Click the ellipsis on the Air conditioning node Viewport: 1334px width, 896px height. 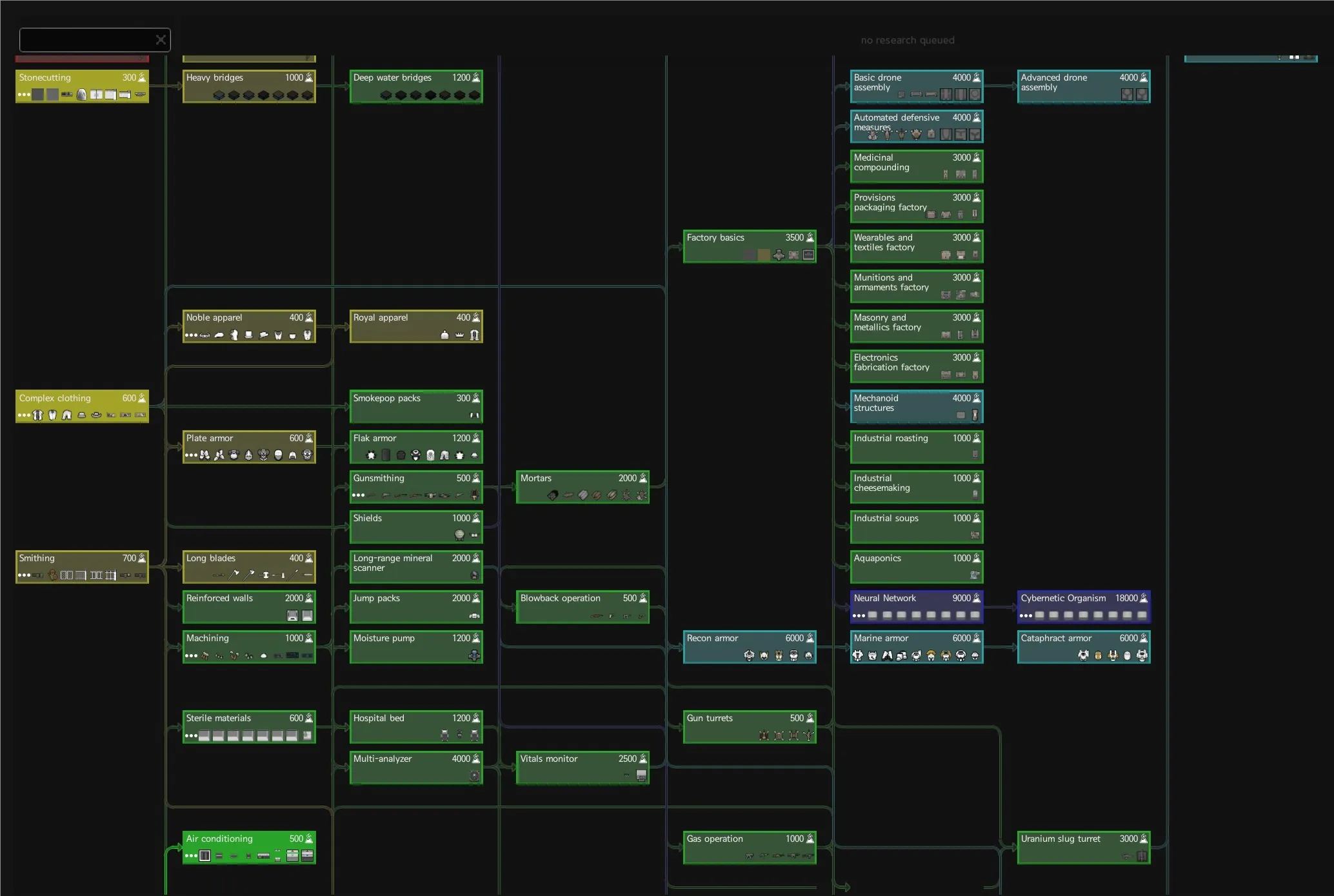click(191, 856)
